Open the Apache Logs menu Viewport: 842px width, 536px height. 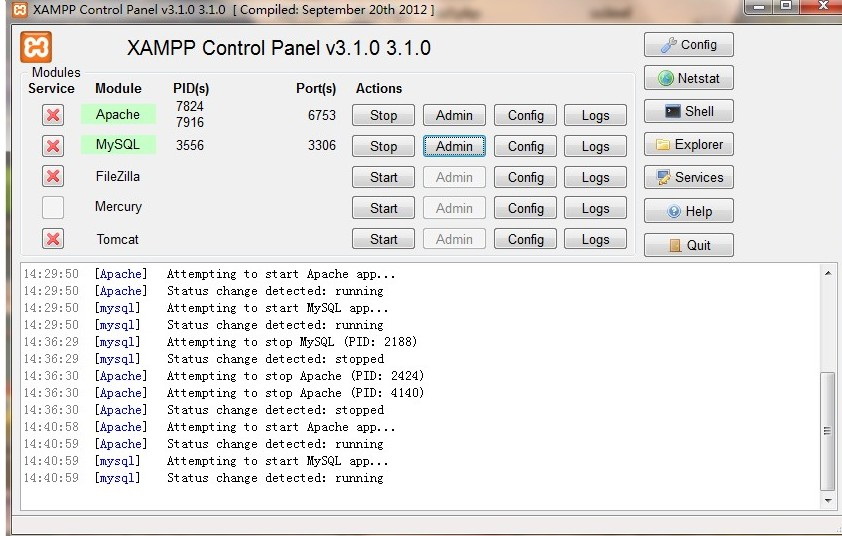[x=596, y=115]
